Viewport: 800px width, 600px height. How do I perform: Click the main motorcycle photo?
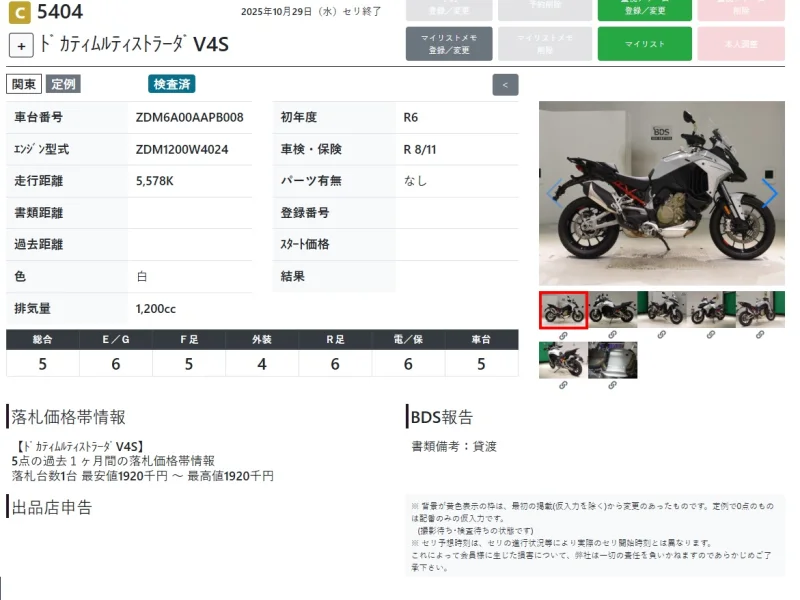coord(661,193)
